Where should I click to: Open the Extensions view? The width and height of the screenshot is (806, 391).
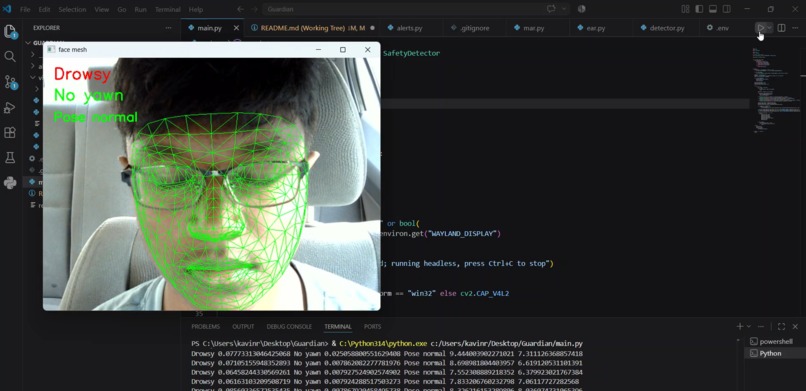coord(10,133)
